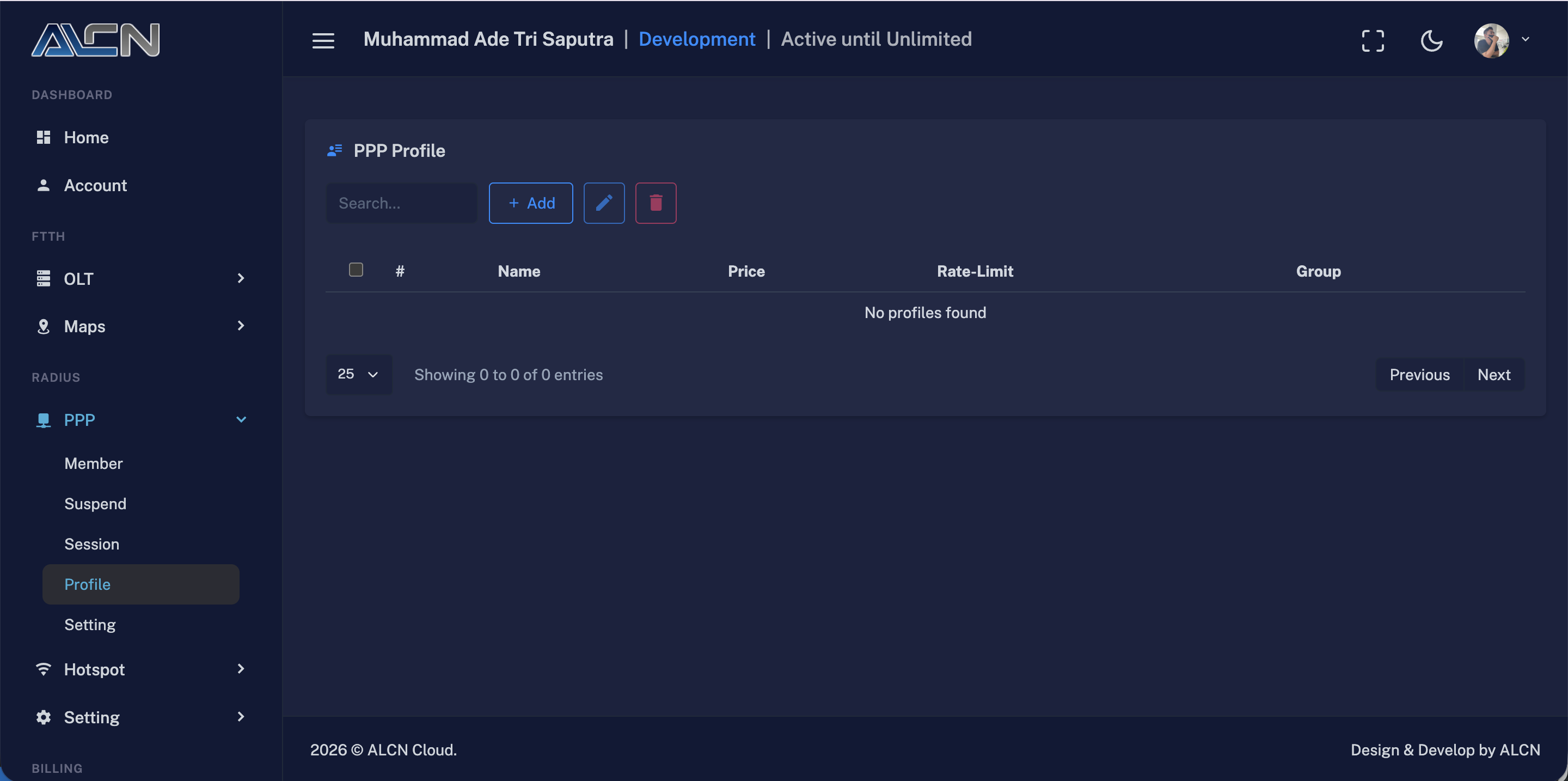Sort by the Rate-Limit column header
Viewport: 1568px width, 781px height.
975,271
